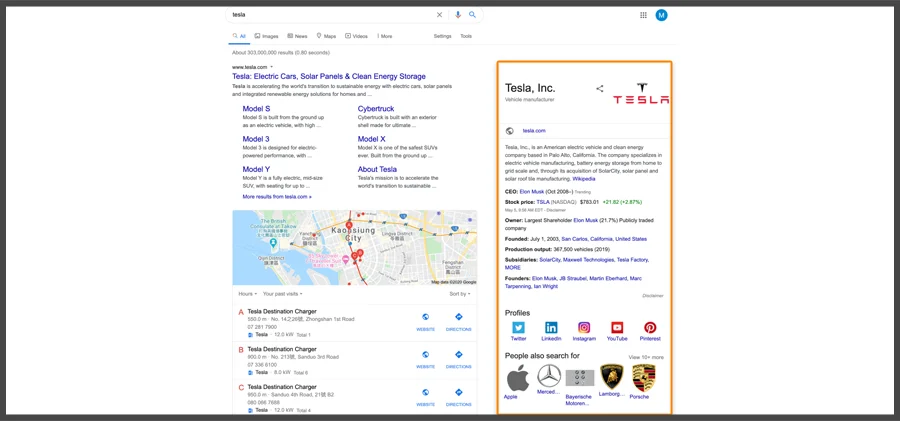Click the Martin Eberhard founder link
Viewport: 900px width, 421px height.
[x=607, y=278]
